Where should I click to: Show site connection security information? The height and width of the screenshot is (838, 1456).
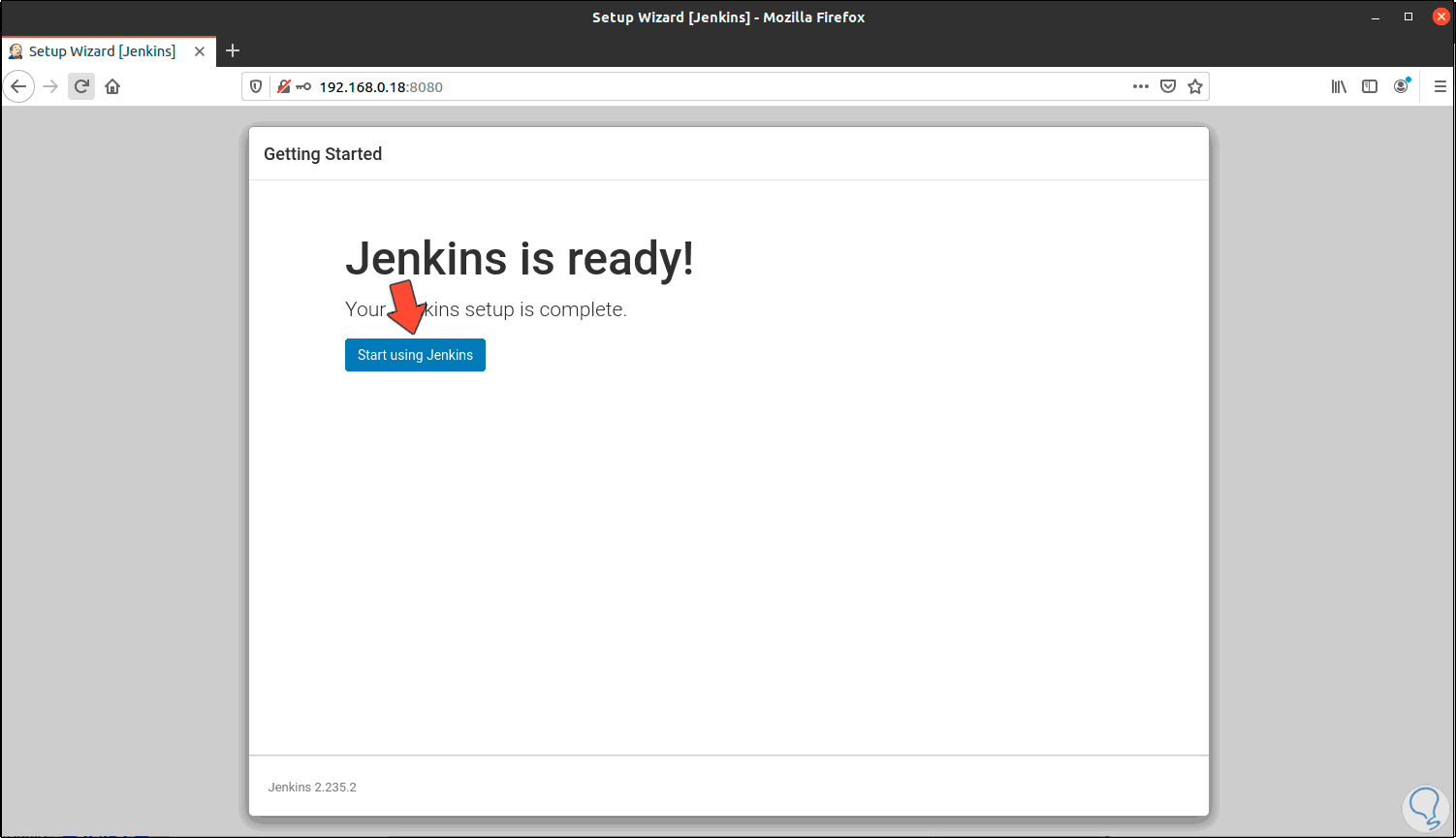tap(284, 86)
